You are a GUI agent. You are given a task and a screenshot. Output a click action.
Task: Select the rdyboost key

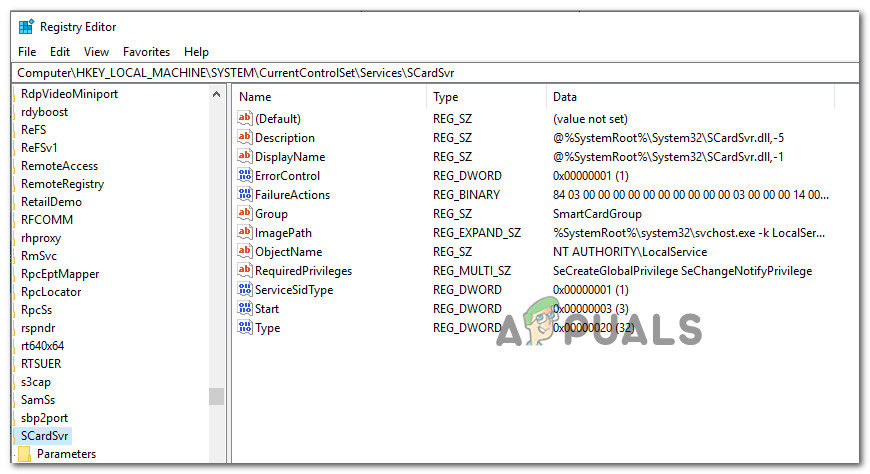44,112
